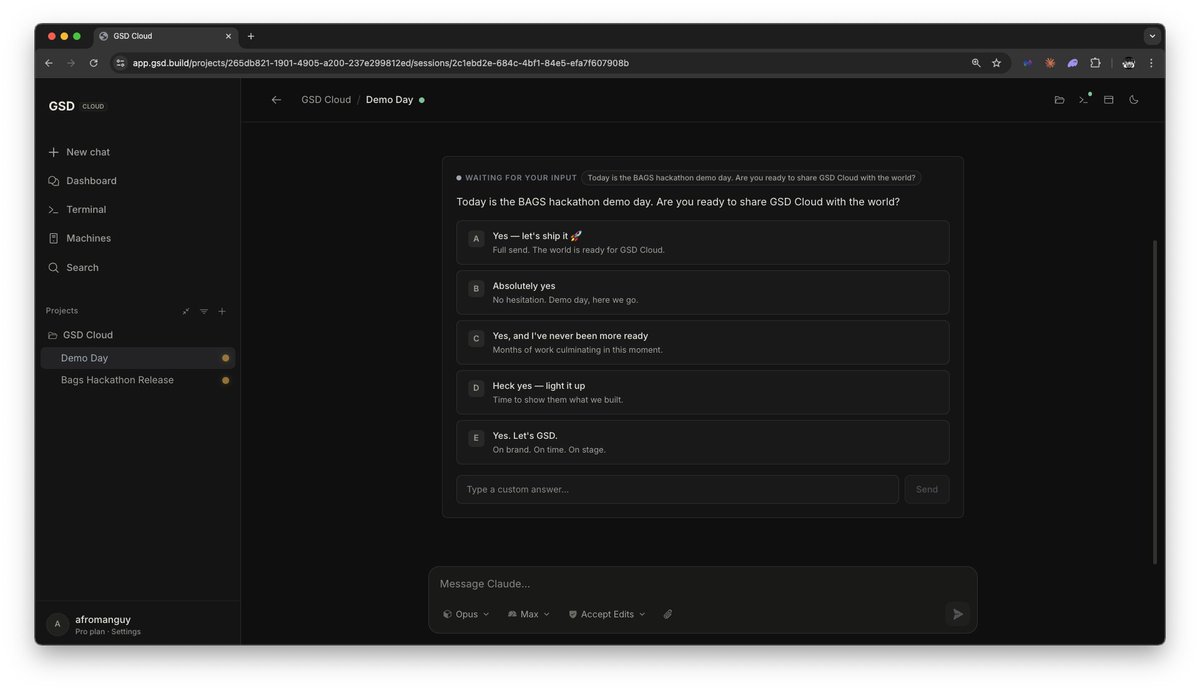The image size is (1200, 691).
Task: Click the Send button for custom answer
Action: (927, 490)
